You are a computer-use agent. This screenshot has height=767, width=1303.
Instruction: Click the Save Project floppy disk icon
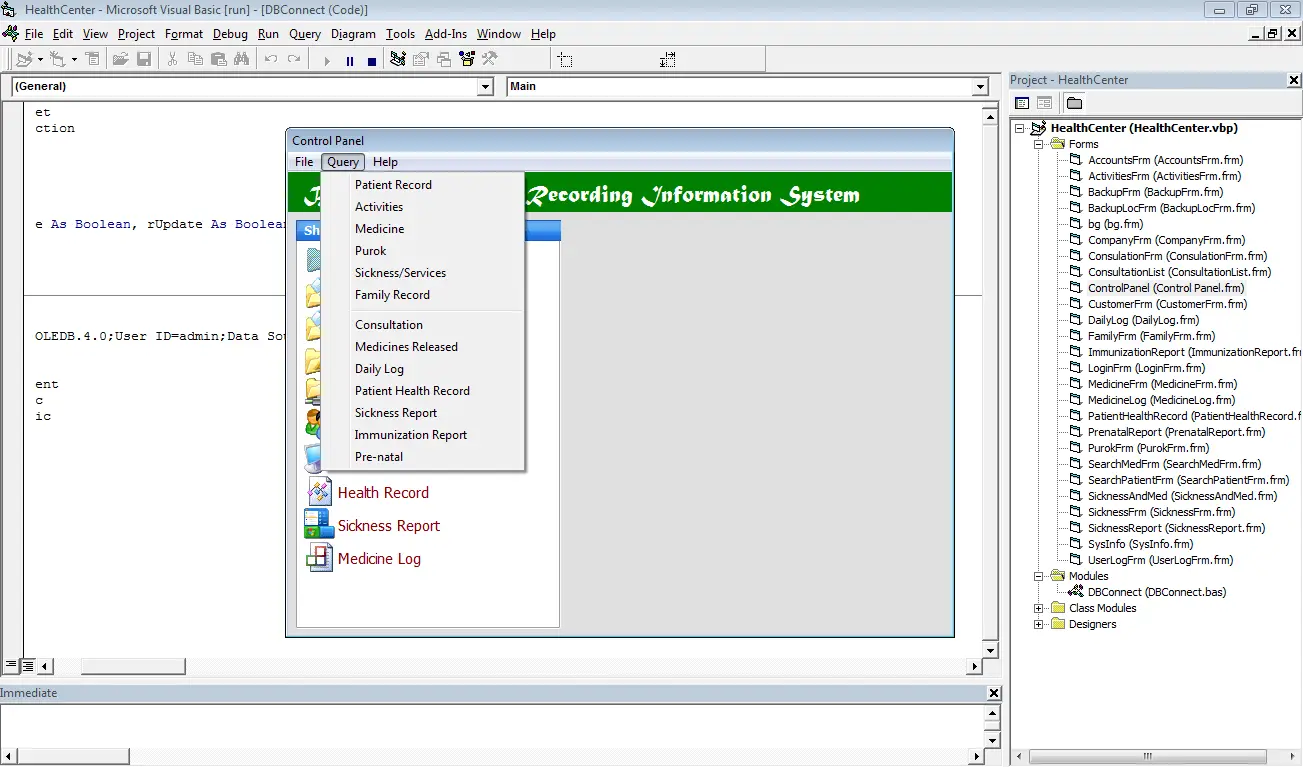tap(143, 60)
